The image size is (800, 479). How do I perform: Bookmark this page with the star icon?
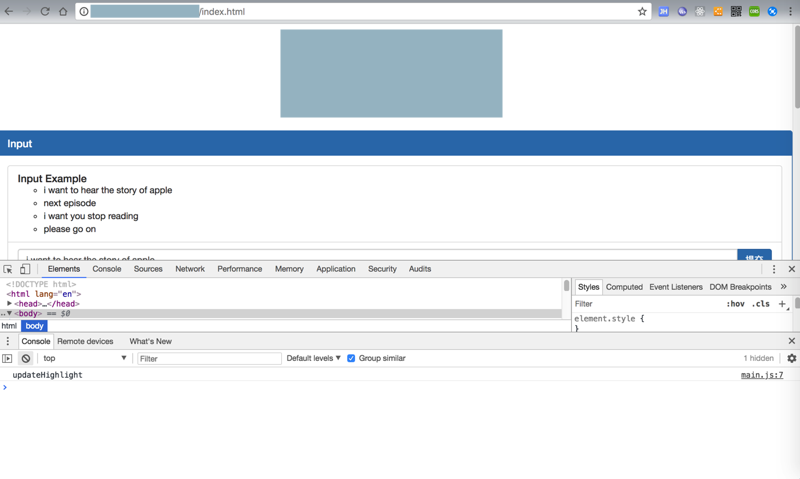pyautogui.click(x=642, y=11)
